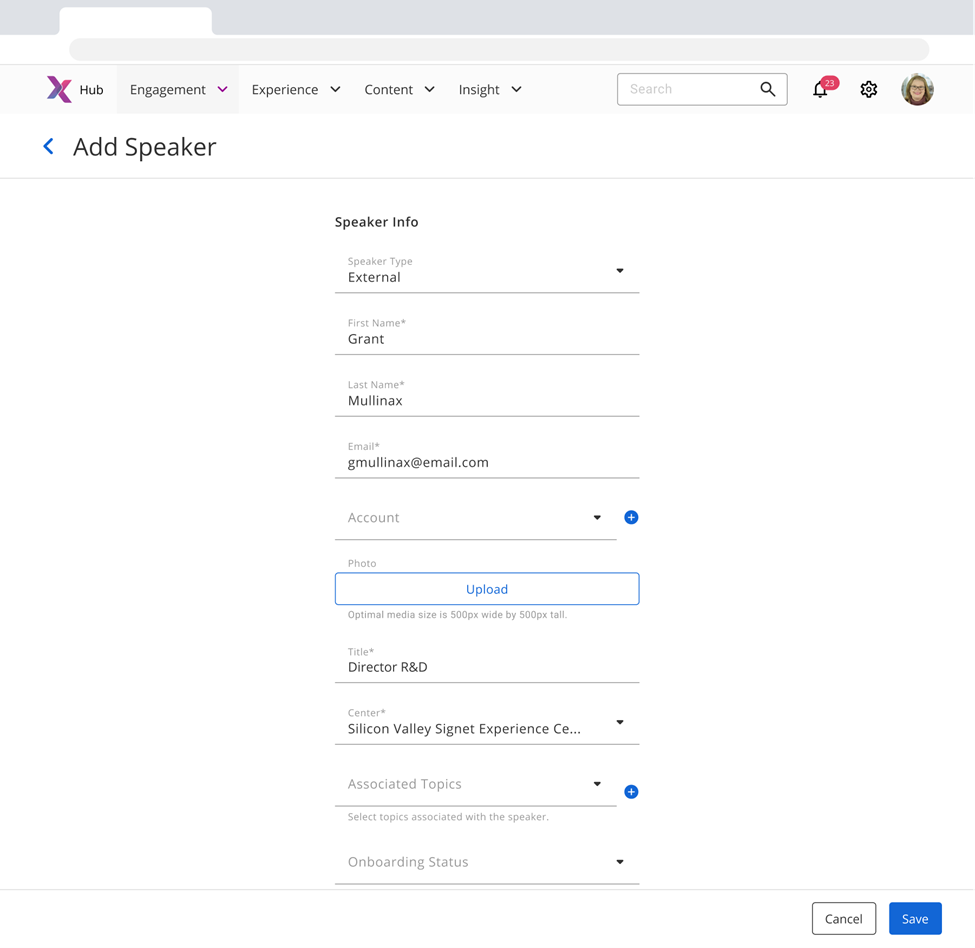Click the search magnifier icon
Screen dimensions: 975x948
(x=767, y=89)
